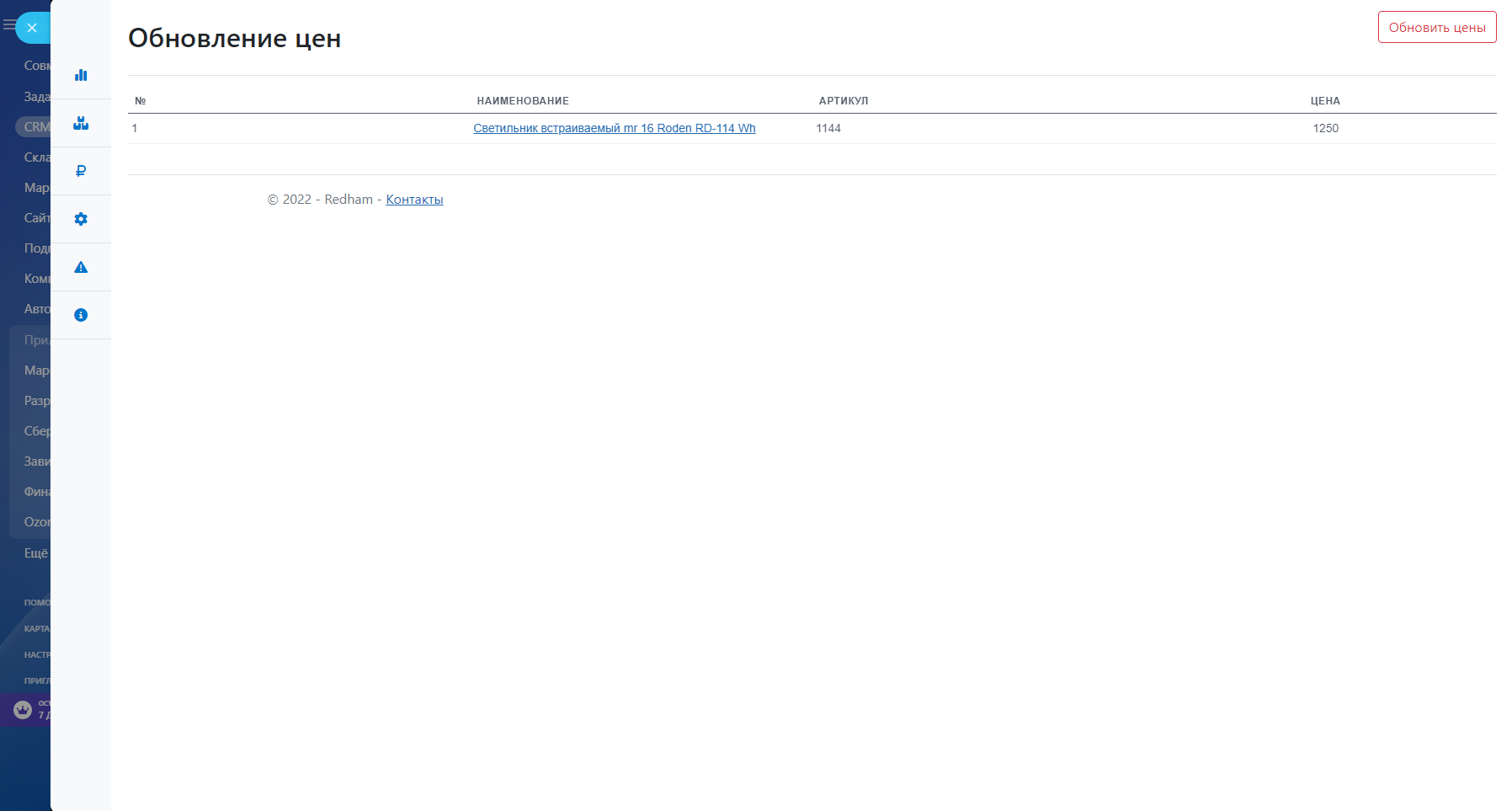Screen dimensions: 1512x811
Task: Open the info circle section
Action: coord(81,315)
